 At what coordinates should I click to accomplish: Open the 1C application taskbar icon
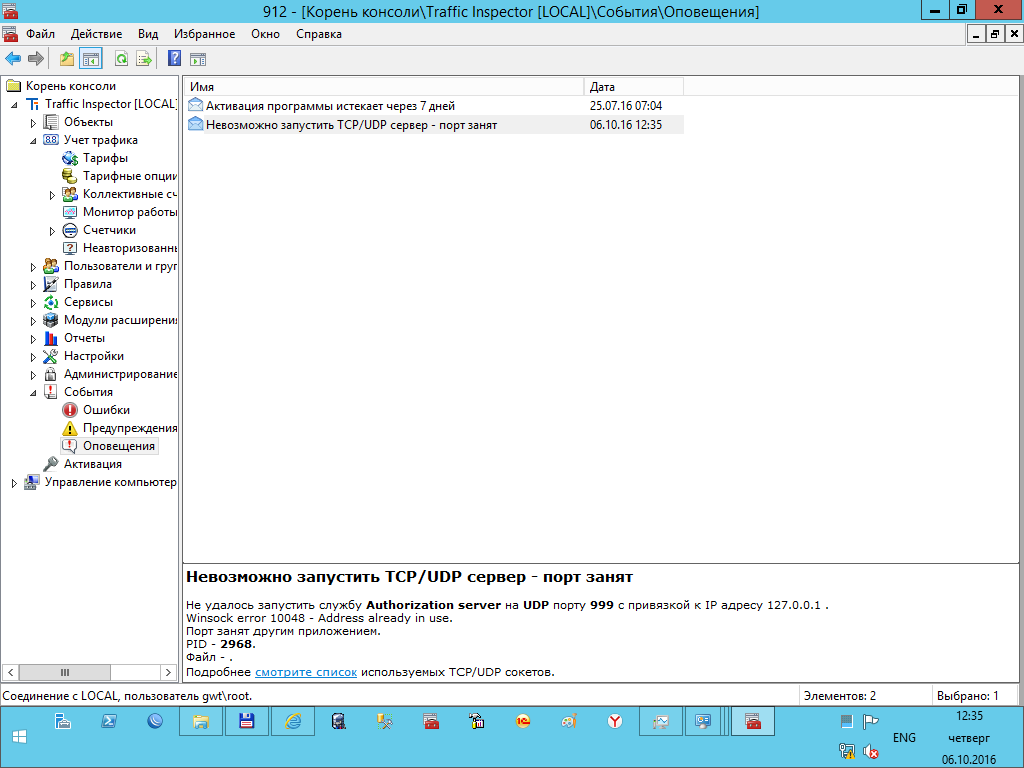click(x=522, y=722)
